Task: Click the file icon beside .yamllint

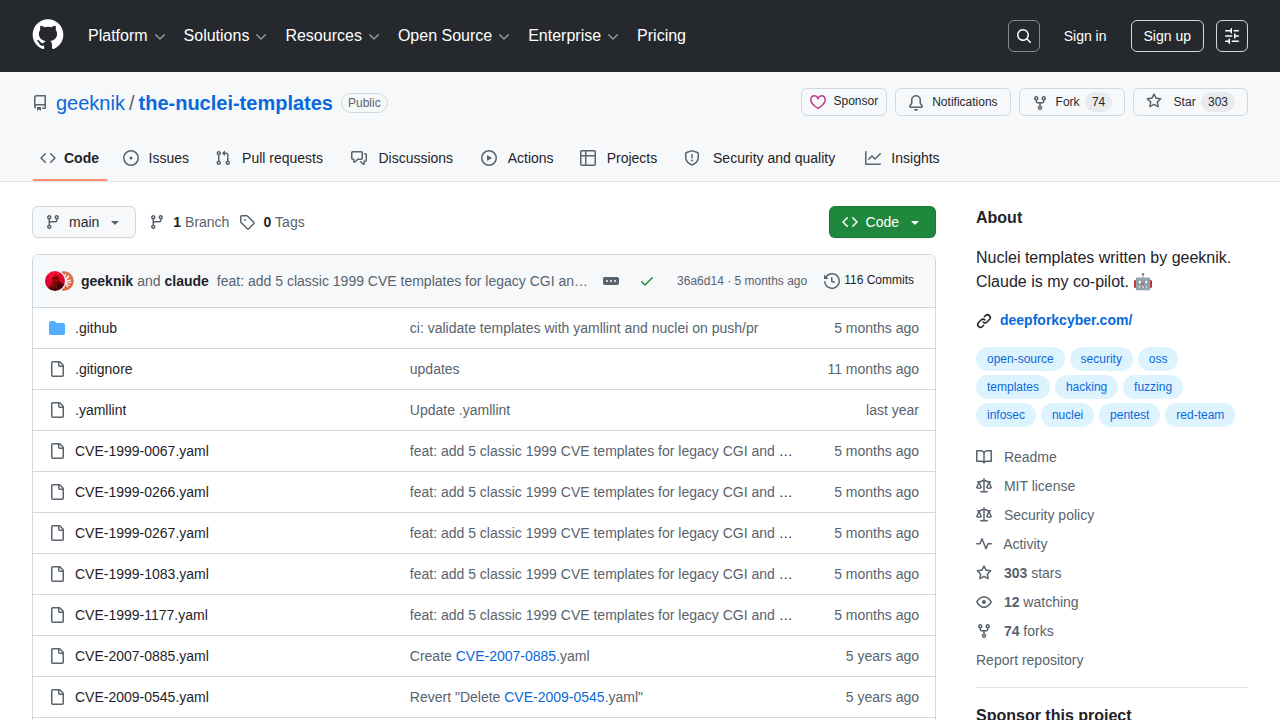Action: click(x=57, y=410)
